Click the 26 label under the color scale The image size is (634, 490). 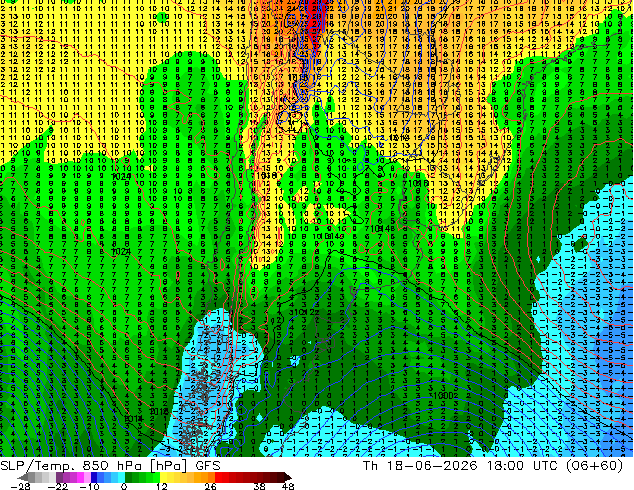pos(210,486)
